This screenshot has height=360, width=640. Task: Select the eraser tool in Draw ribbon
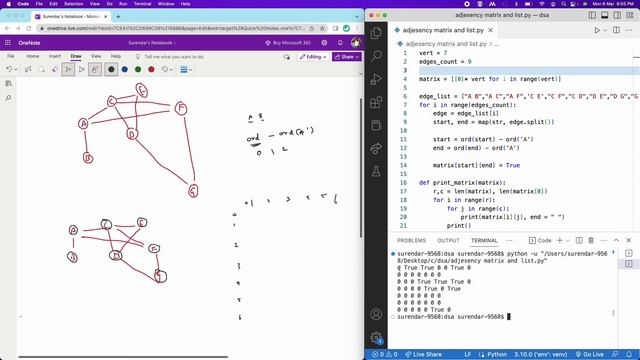(55, 69)
